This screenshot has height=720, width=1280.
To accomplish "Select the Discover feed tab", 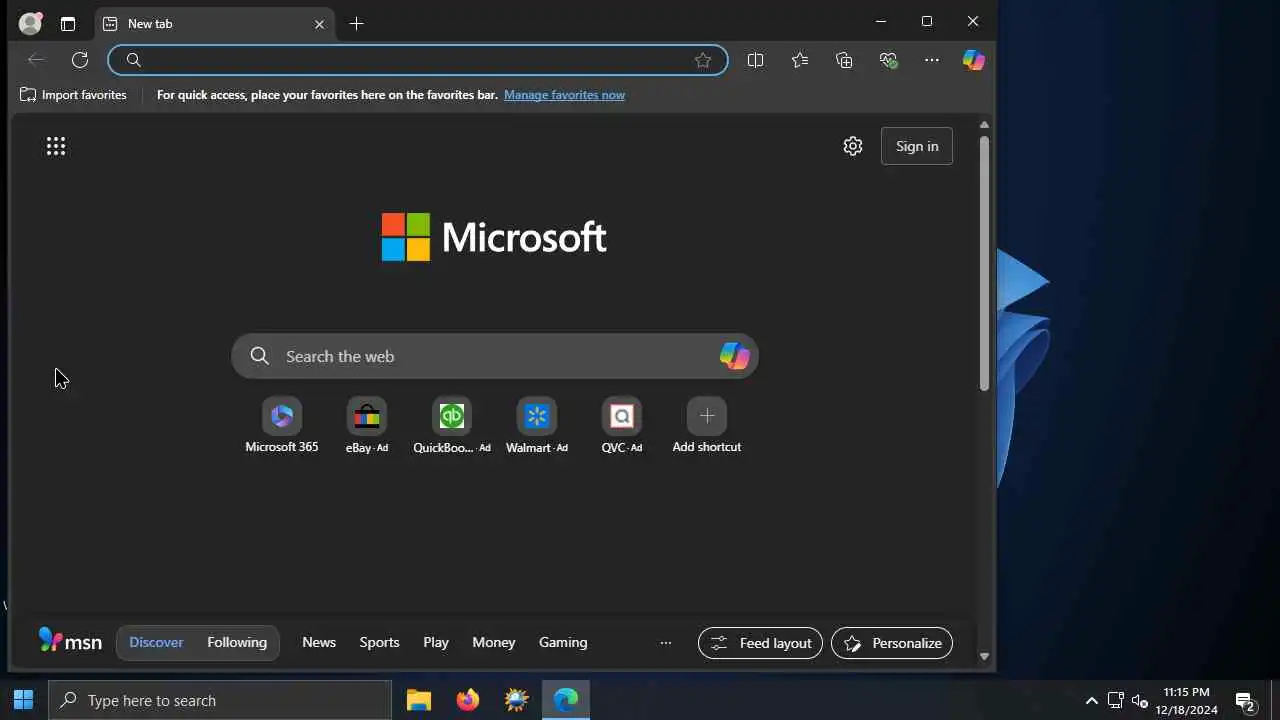I will coord(156,642).
